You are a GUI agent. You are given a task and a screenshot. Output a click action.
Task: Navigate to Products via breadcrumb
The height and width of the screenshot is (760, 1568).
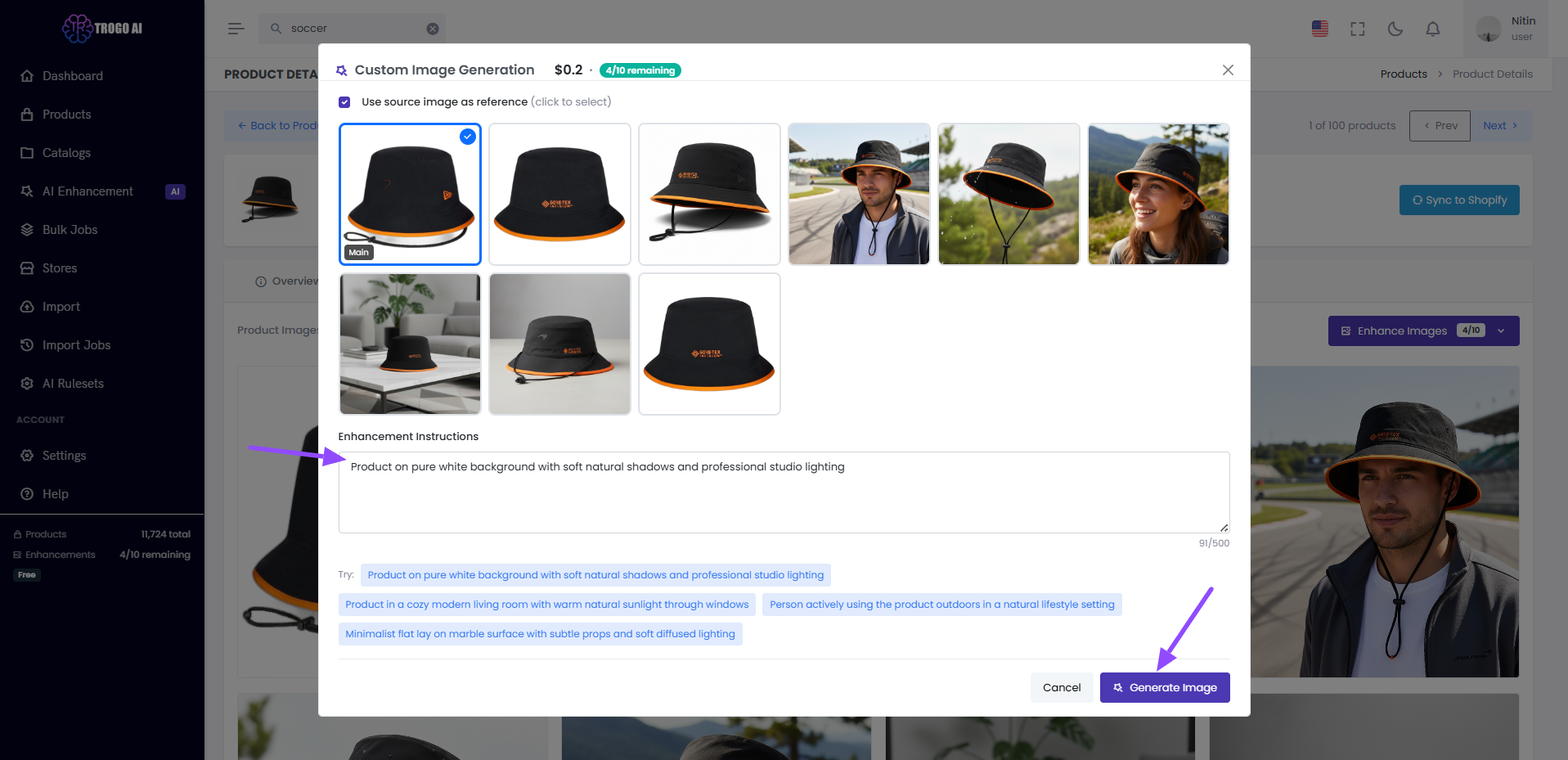point(1404,74)
